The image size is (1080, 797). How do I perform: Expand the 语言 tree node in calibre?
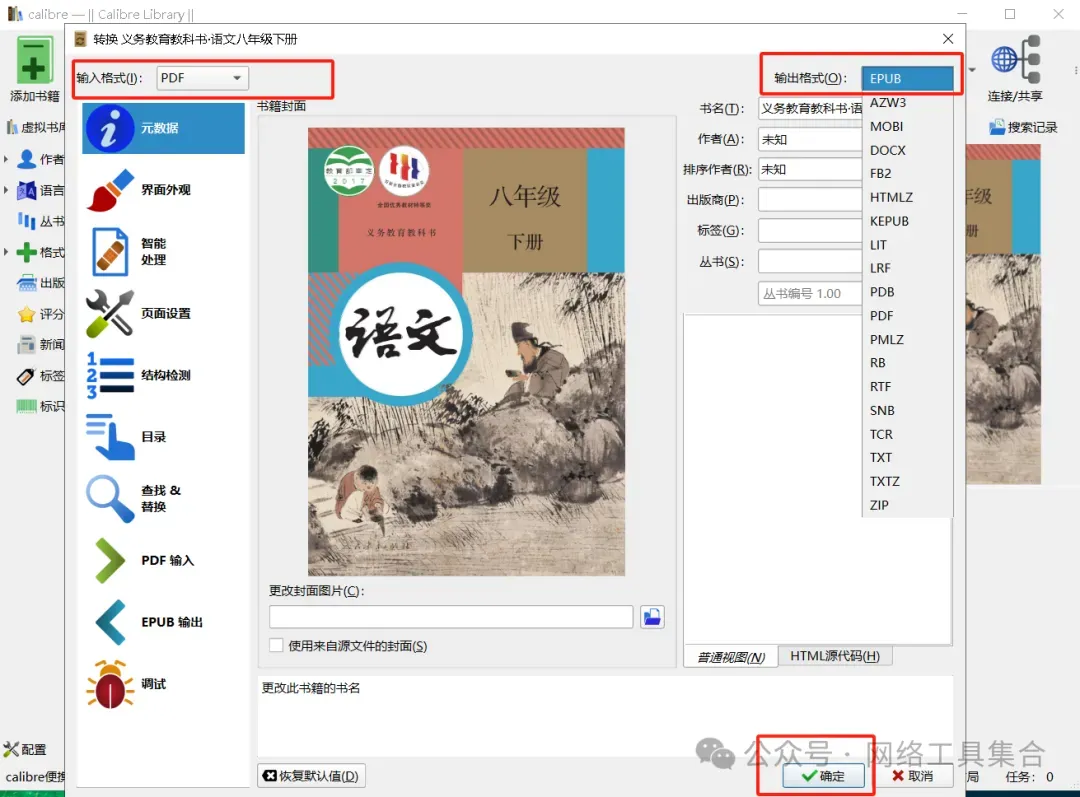(6, 190)
